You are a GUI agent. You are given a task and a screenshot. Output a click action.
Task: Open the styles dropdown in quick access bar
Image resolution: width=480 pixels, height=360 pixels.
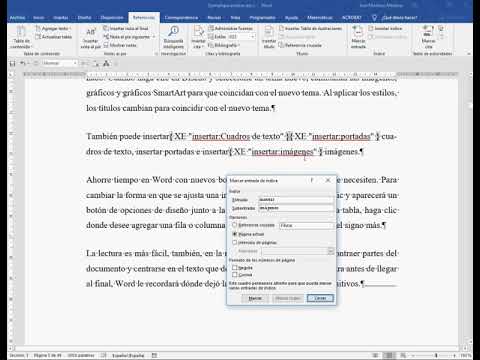[60, 63]
